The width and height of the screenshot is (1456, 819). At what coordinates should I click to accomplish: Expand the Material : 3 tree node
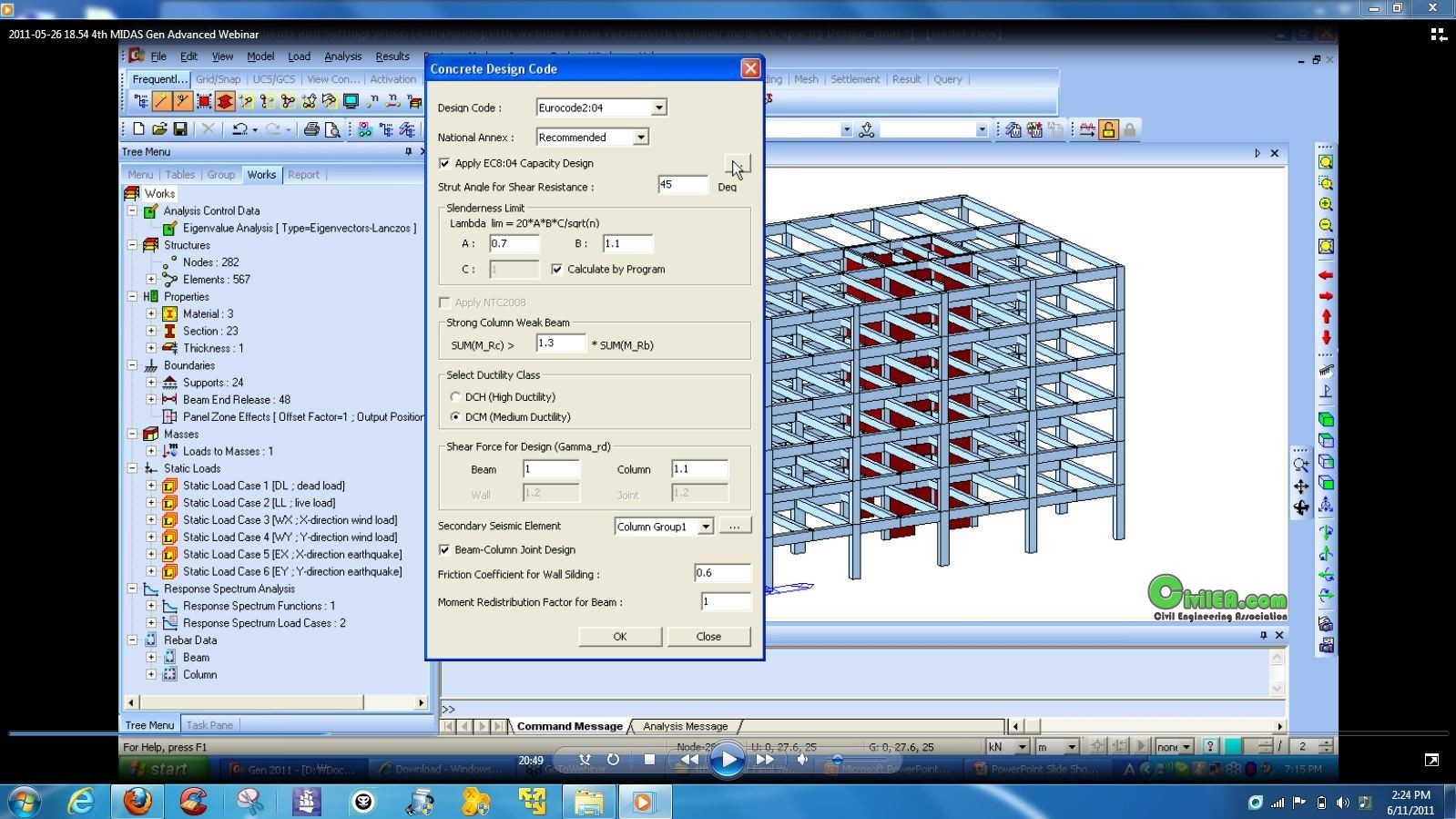click(151, 313)
